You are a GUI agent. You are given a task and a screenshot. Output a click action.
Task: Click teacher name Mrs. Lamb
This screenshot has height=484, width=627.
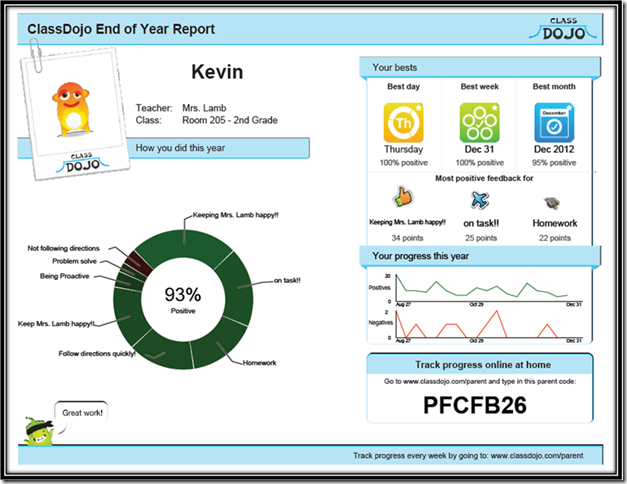point(204,108)
